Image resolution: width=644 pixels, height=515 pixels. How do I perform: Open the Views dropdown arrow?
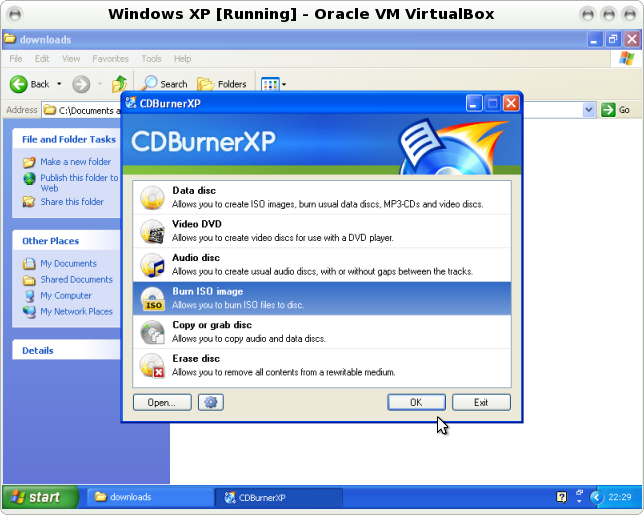point(284,85)
